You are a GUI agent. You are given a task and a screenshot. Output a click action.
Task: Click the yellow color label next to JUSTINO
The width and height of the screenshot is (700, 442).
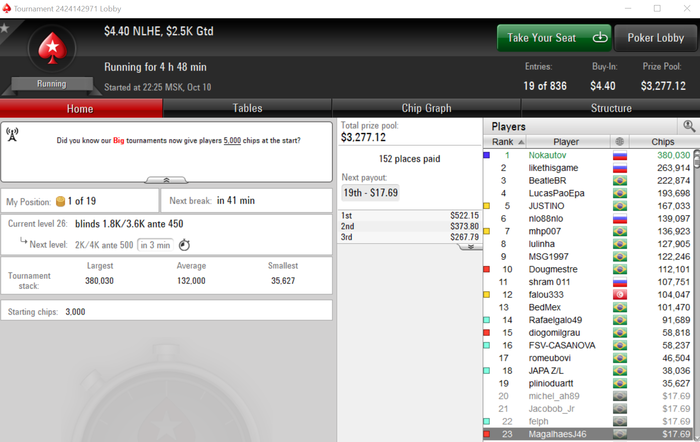click(487, 206)
